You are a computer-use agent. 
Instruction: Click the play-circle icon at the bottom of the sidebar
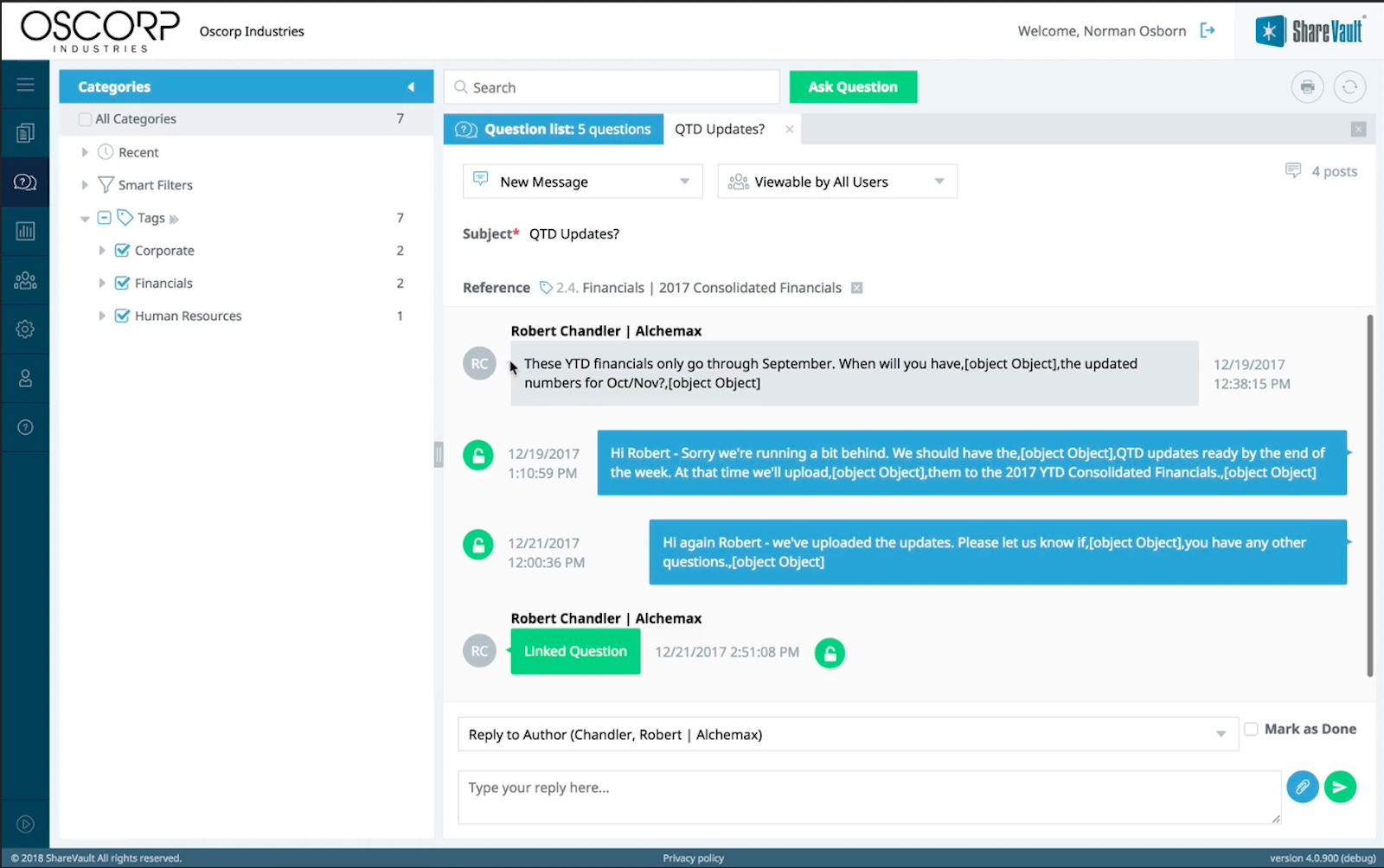click(x=25, y=824)
